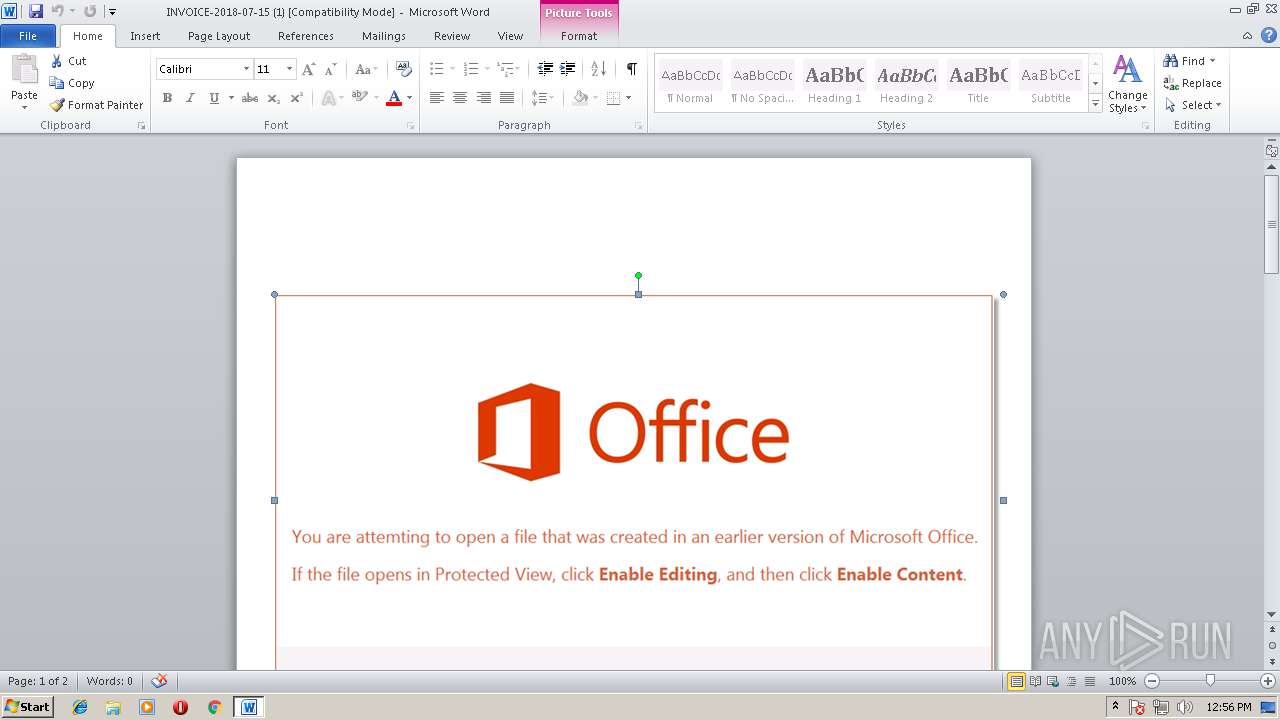Toggle show paragraph marks (pilcrow)

click(x=631, y=69)
